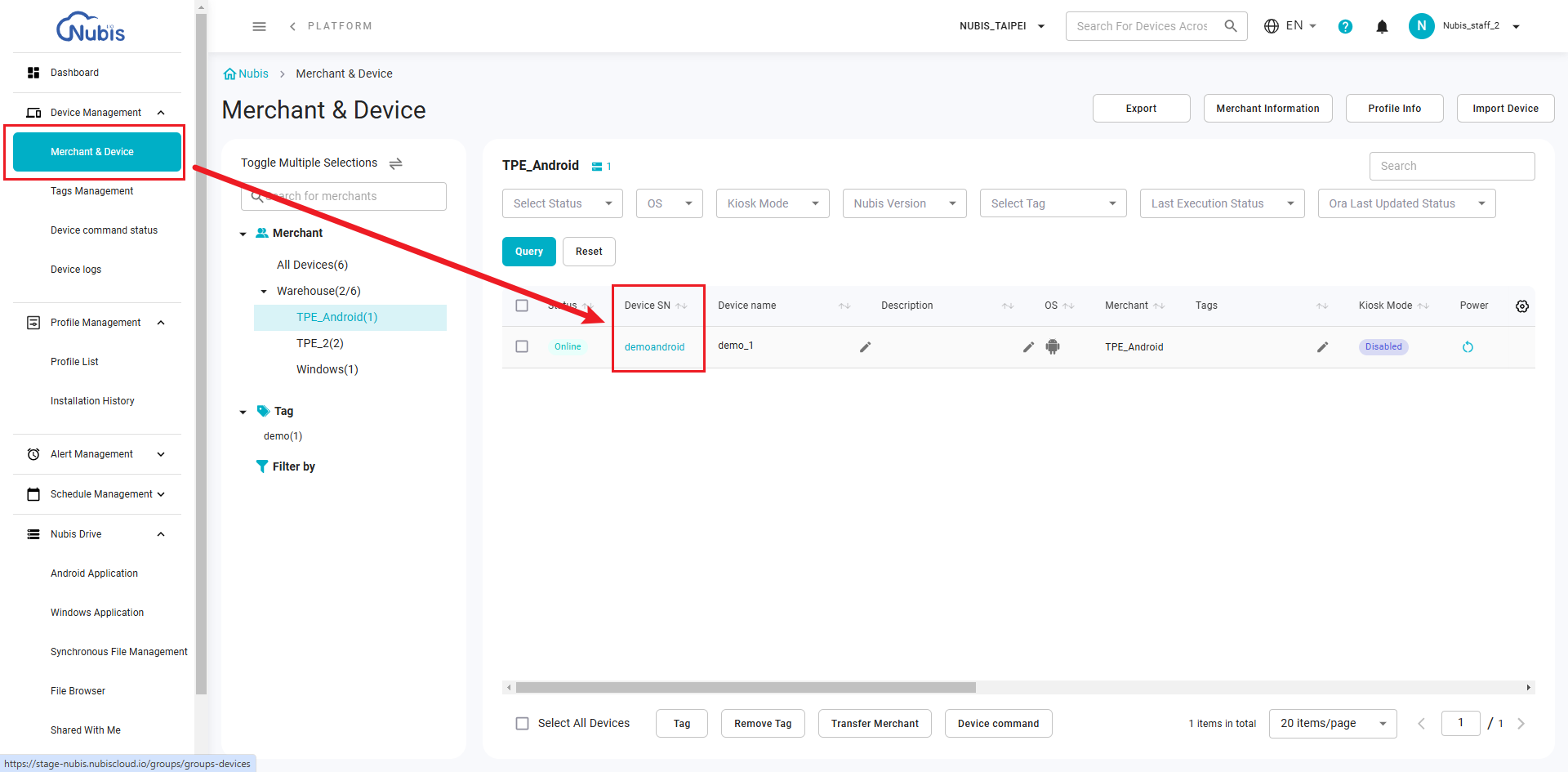
Task: Open Nubis Version dropdown
Action: click(x=904, y=203)
